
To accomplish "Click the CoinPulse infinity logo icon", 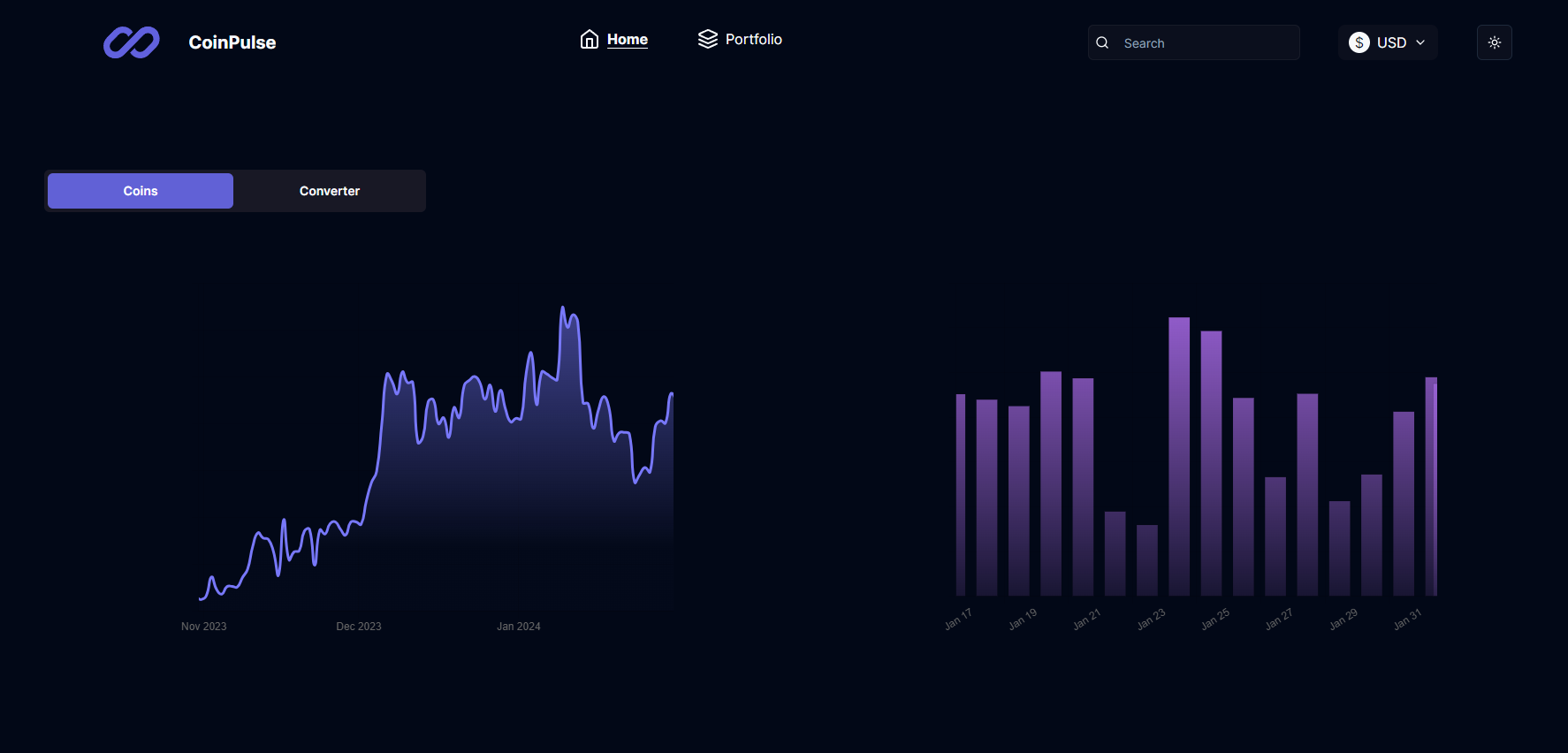I will (x=131, y=42).
